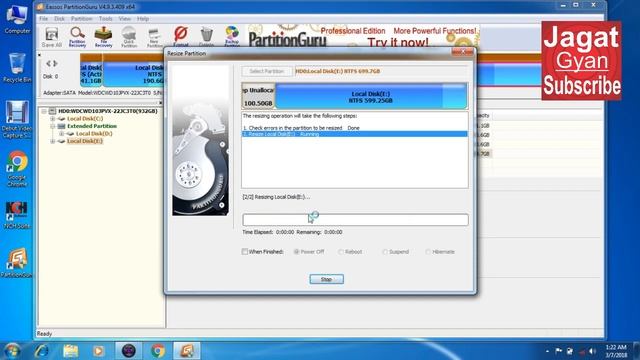640x360 pixels.
Task: Click the Delete trash-can toolbar icon
Action: tap(207, 37)
